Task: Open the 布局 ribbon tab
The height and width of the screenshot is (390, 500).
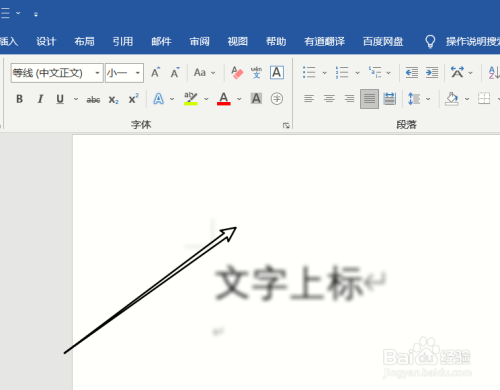Action: (x=84, y=42)
